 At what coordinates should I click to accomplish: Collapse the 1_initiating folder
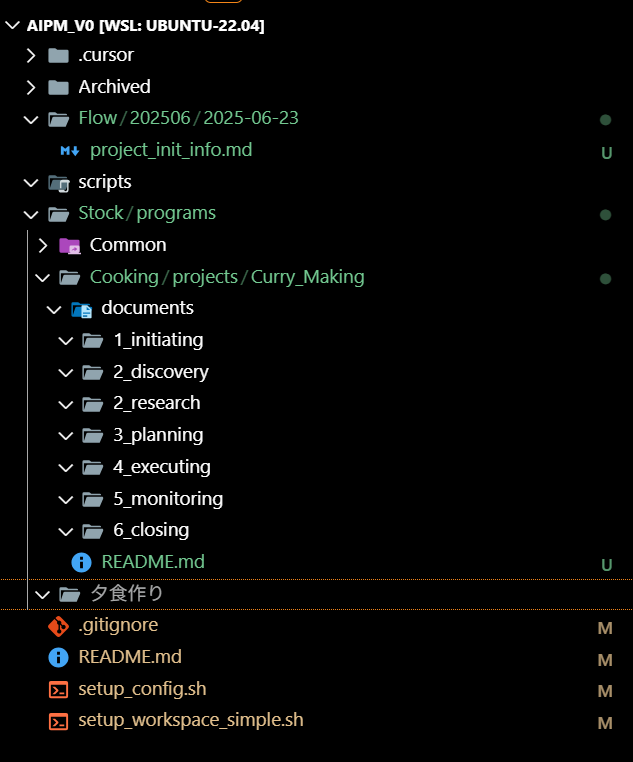[x=66, y=341]
